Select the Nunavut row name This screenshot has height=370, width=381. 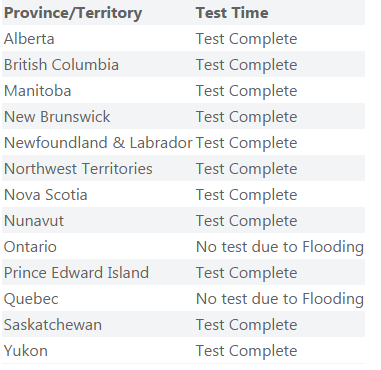(34, 221)
